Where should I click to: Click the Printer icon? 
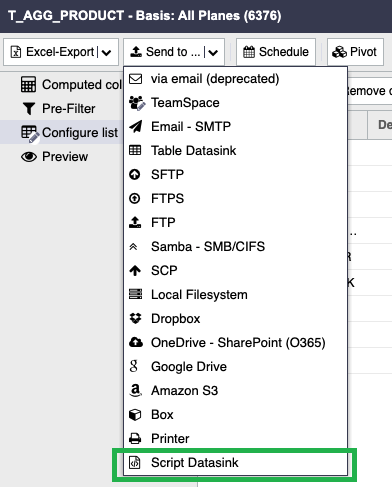(135, 438)
